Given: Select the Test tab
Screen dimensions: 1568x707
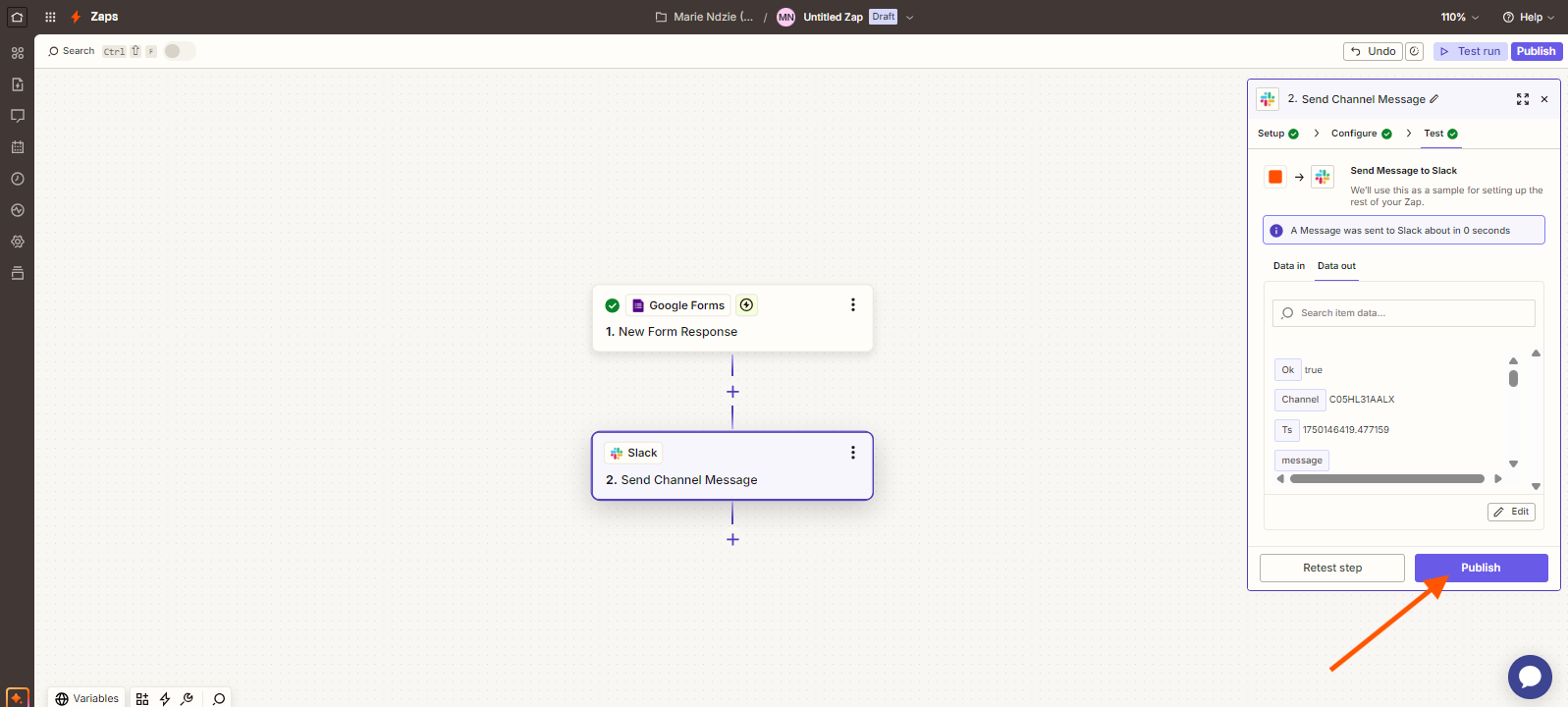Looking at the screenshot, I should tap(1440, 134).
